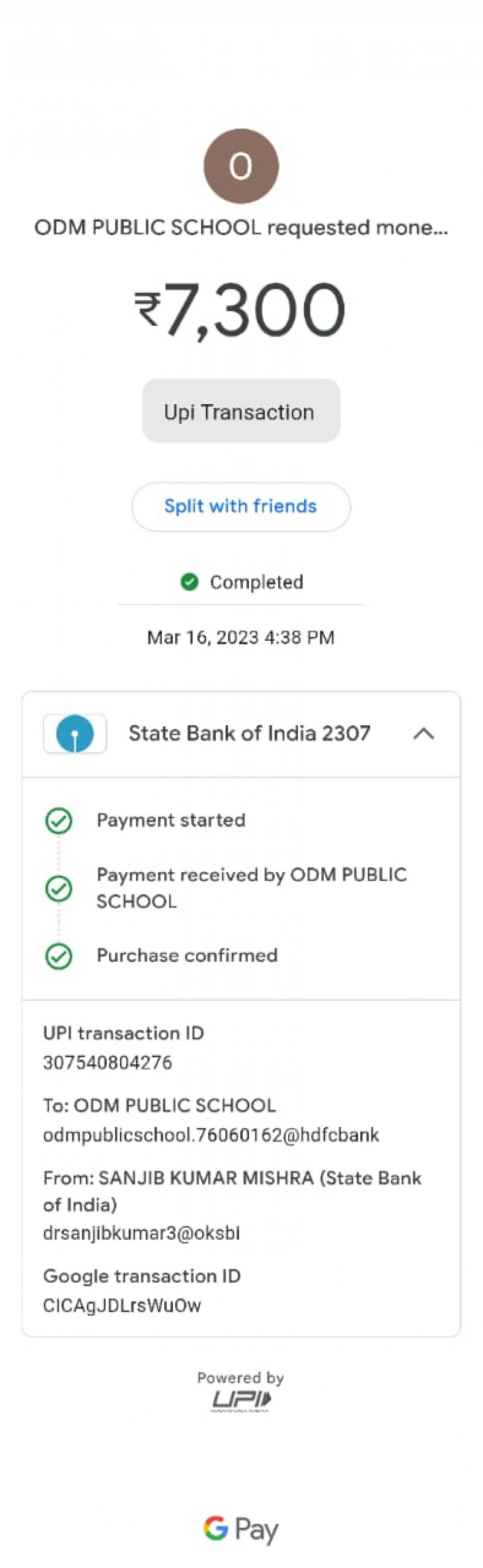Click the State Bank of India 2307 header
The width and height of the screenshot is (483, 1568).
249,734
